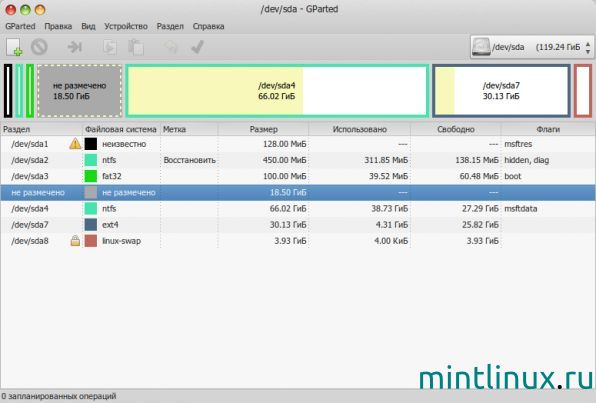
Task: Click the 25.82 ГиБ free cell
Action: coord(480,225)
